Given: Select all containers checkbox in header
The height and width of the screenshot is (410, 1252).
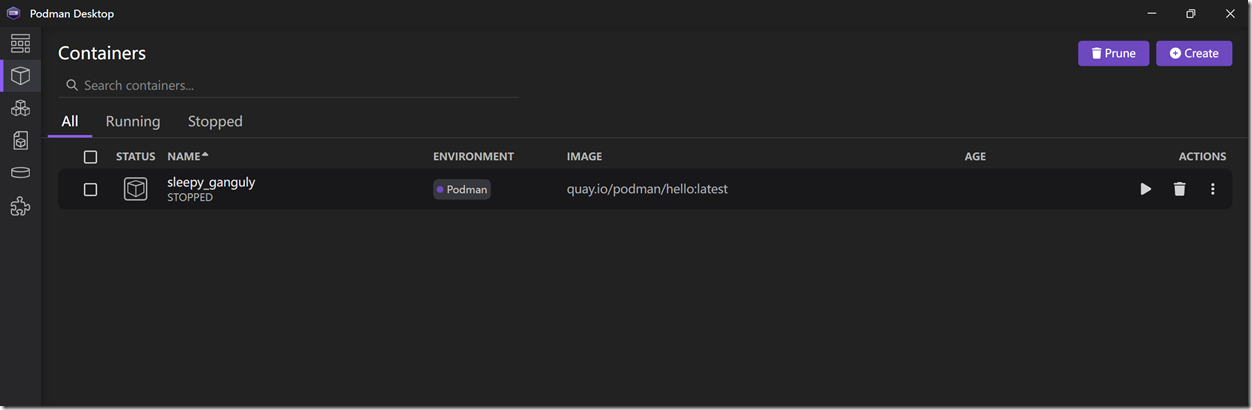Looking at the screenshot, I should pyautogui.click(x=91, y=157).
